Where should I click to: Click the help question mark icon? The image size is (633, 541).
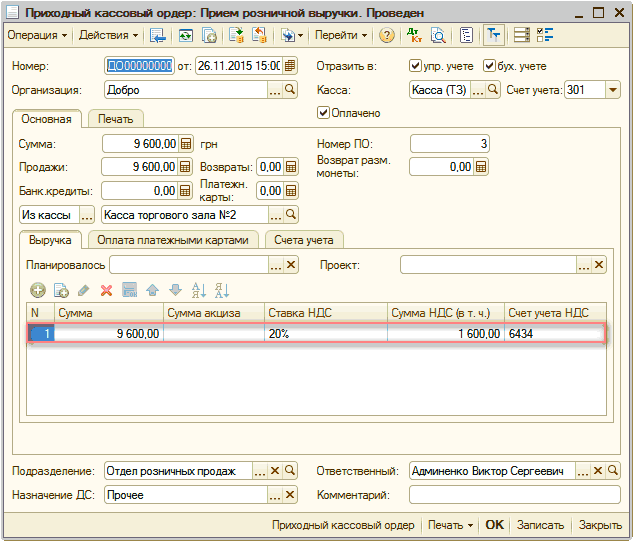(387, 36)
